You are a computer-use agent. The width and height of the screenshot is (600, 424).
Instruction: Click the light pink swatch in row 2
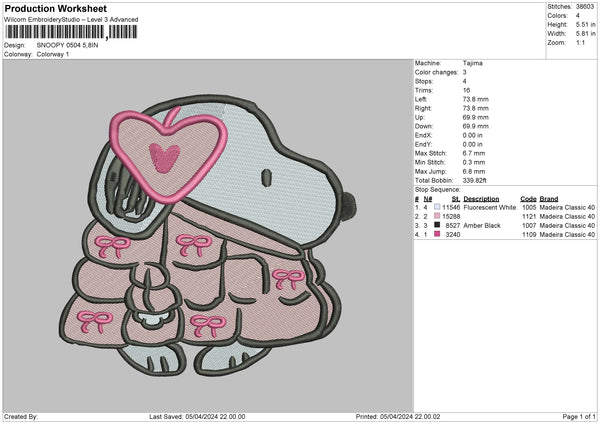437,216
